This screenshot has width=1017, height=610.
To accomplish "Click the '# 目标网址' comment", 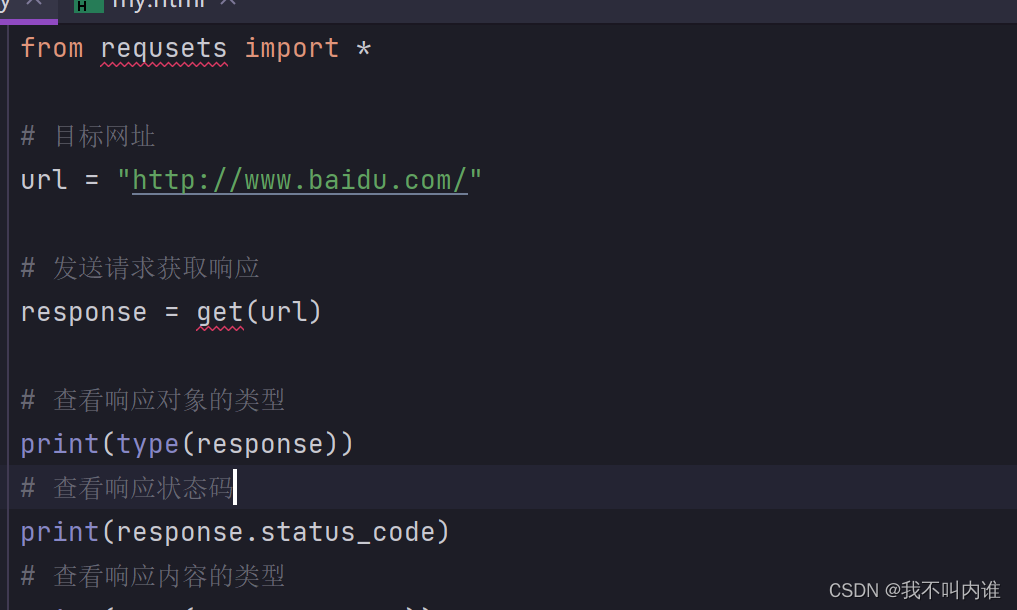I will click(x=88, y=137).
